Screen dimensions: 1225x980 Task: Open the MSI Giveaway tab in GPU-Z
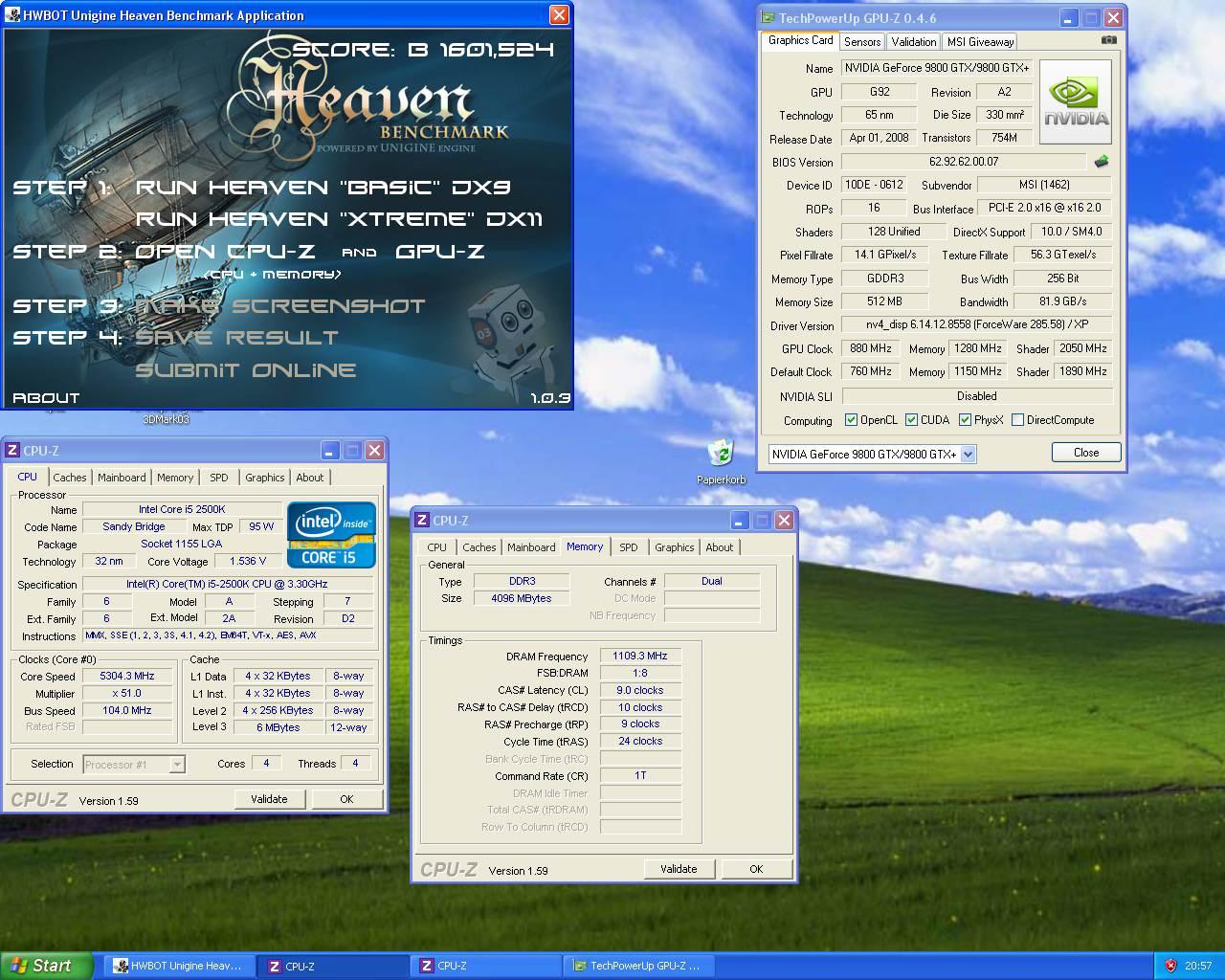pyautogui.click(x=980, y=41)
